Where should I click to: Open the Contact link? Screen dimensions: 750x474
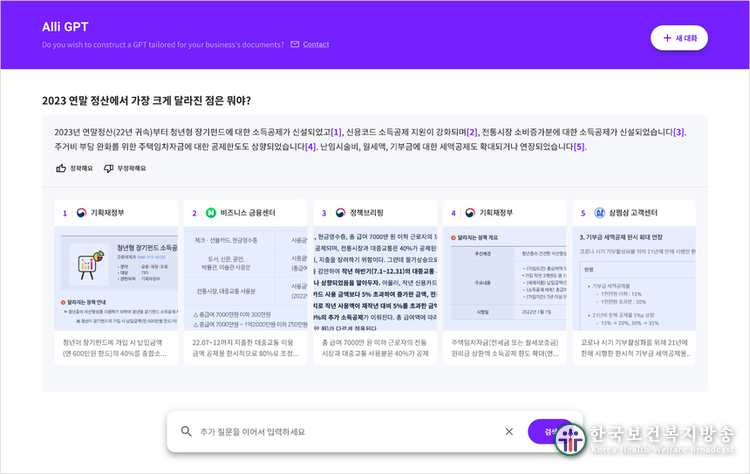pyautogui.click(x=316, y=44)
